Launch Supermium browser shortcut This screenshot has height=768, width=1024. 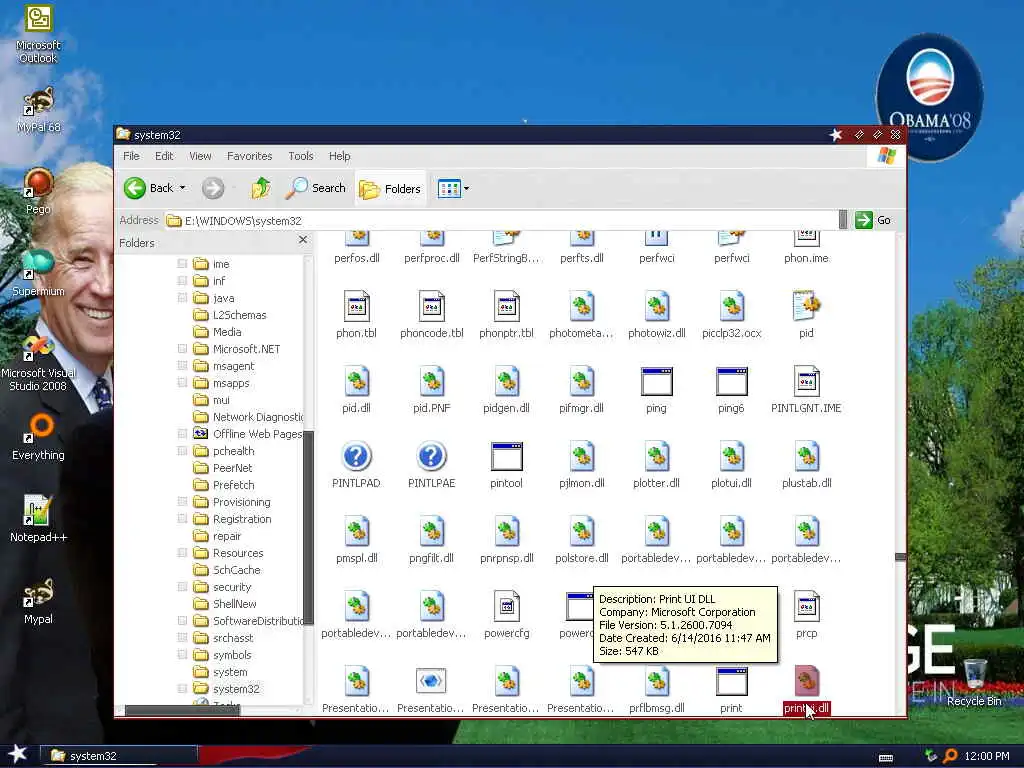coord(38,273)
